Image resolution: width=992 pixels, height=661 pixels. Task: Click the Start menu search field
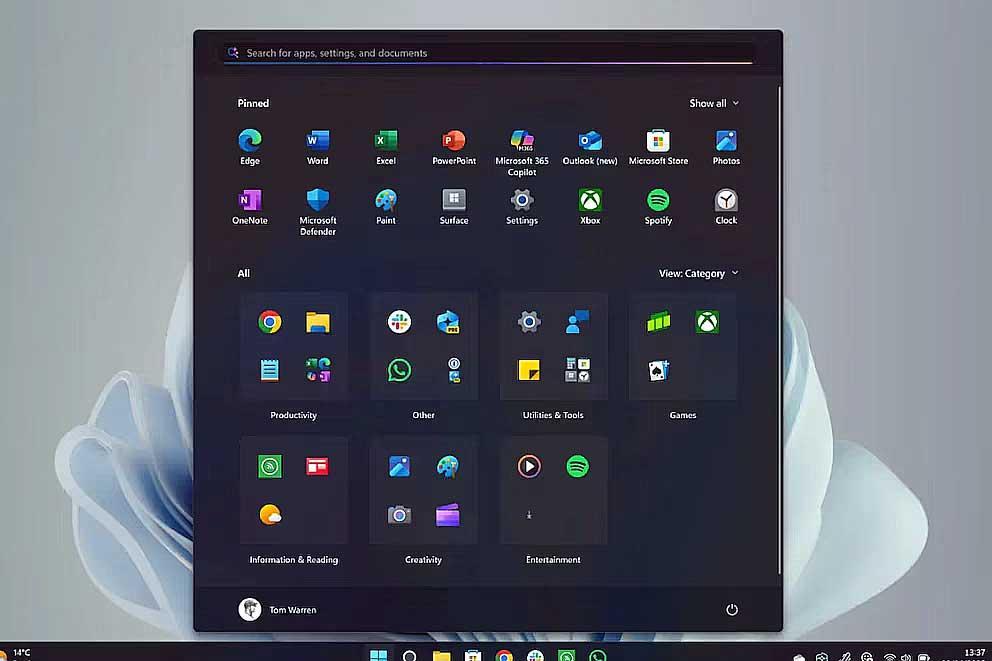coord(488,53)
